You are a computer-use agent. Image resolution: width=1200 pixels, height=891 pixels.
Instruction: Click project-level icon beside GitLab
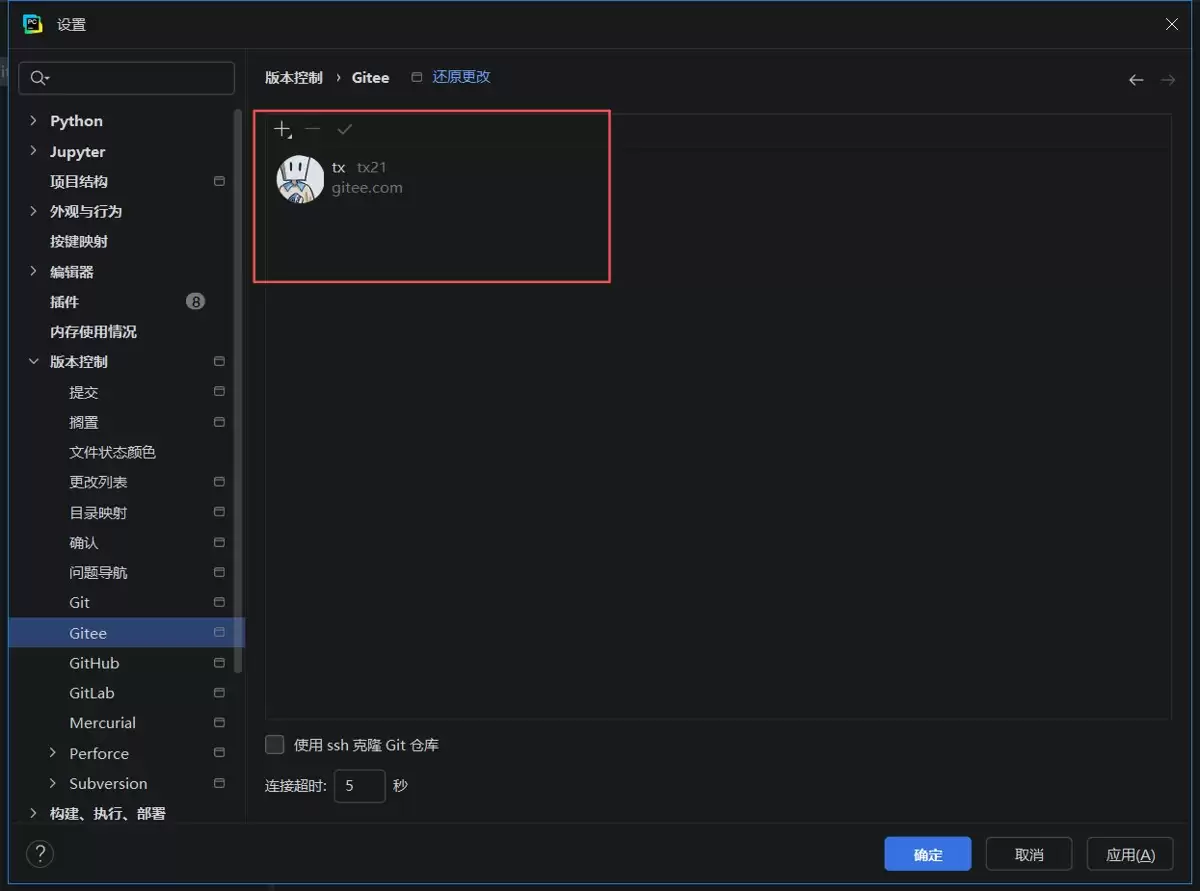219,693
